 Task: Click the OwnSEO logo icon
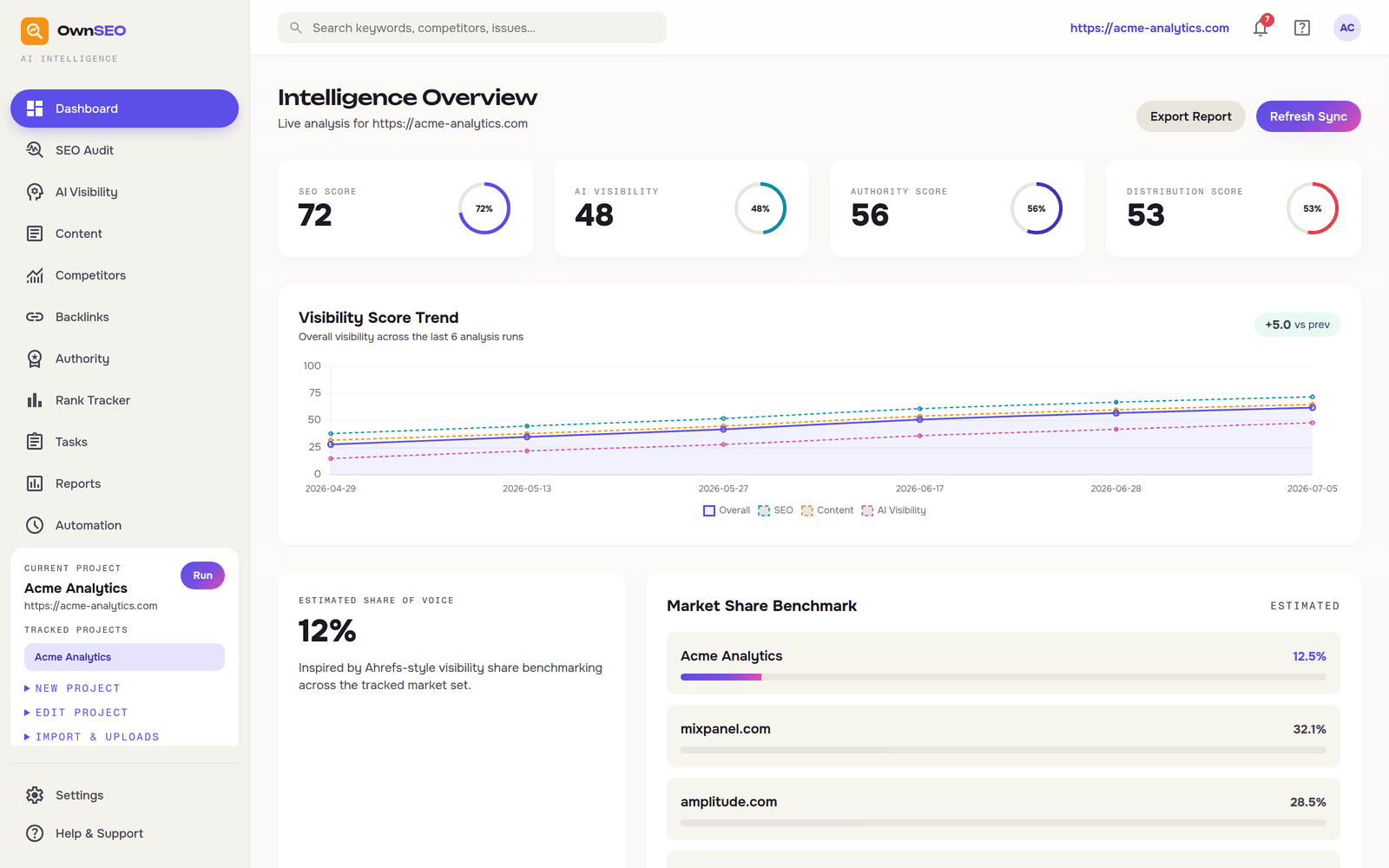click(x=35, y=30)
